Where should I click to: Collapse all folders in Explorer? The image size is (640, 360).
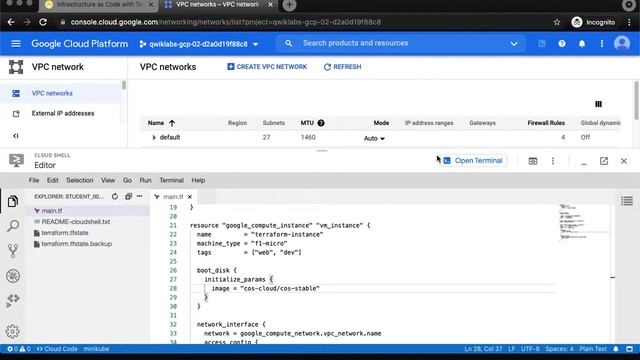(128, 197)
